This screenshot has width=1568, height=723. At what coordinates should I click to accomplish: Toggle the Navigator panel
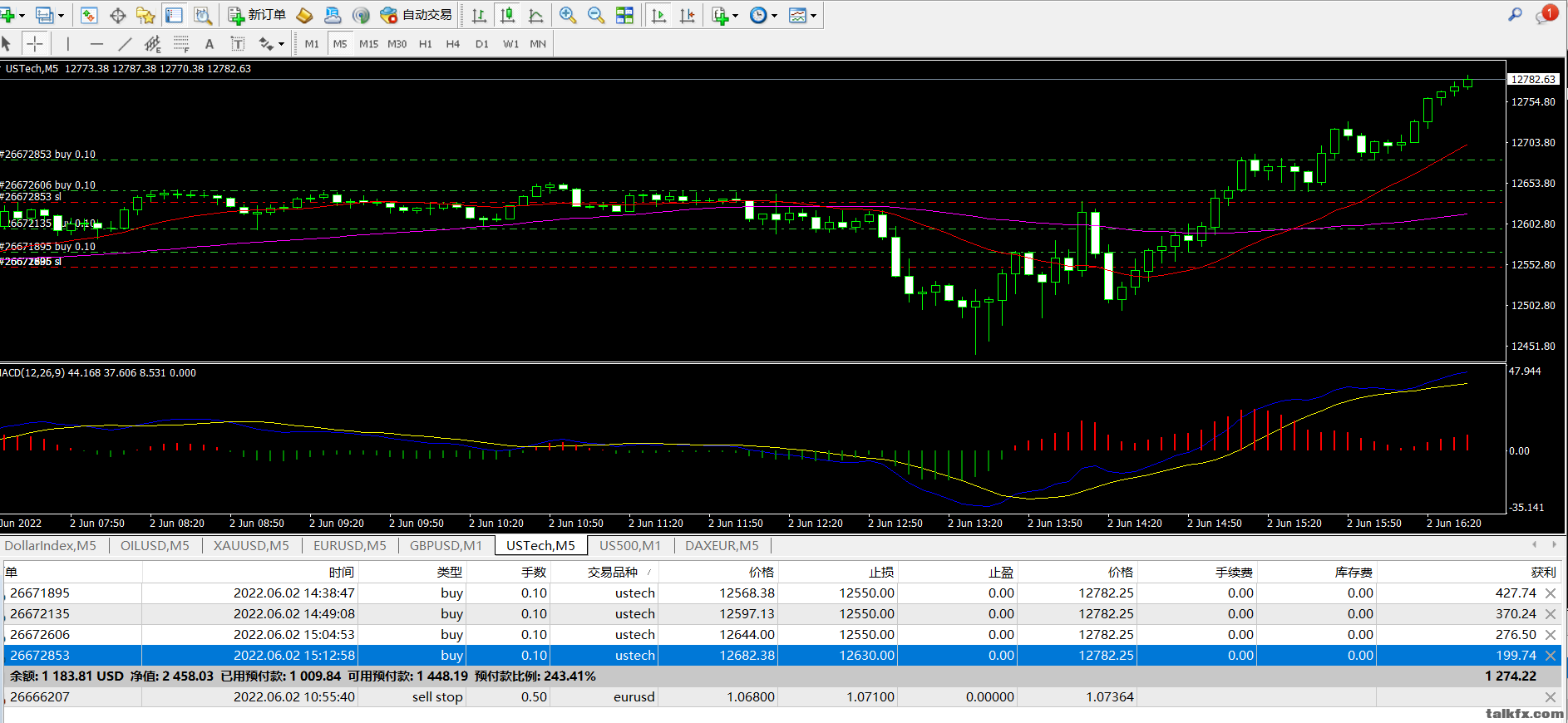145,15
